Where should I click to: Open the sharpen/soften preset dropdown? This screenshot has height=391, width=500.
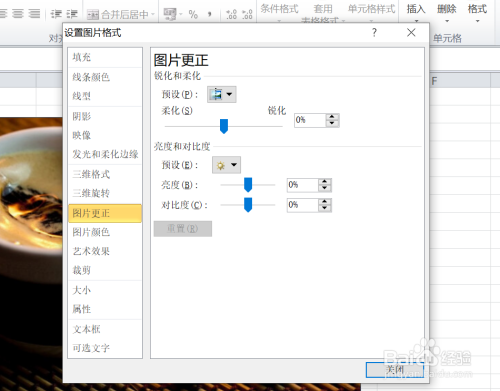[x=222, y=94]
